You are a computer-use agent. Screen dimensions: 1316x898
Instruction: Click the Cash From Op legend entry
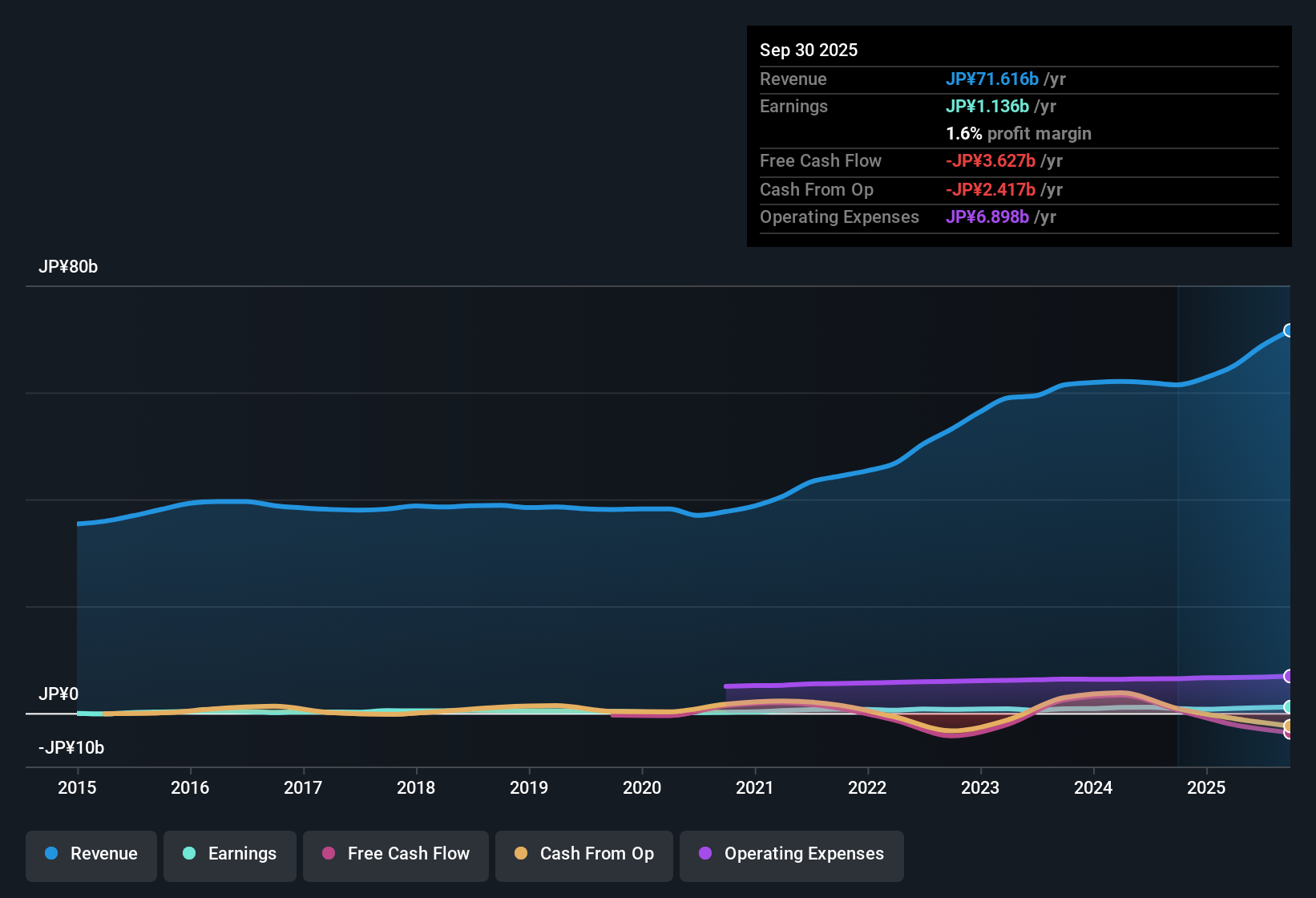coord(583,854)
